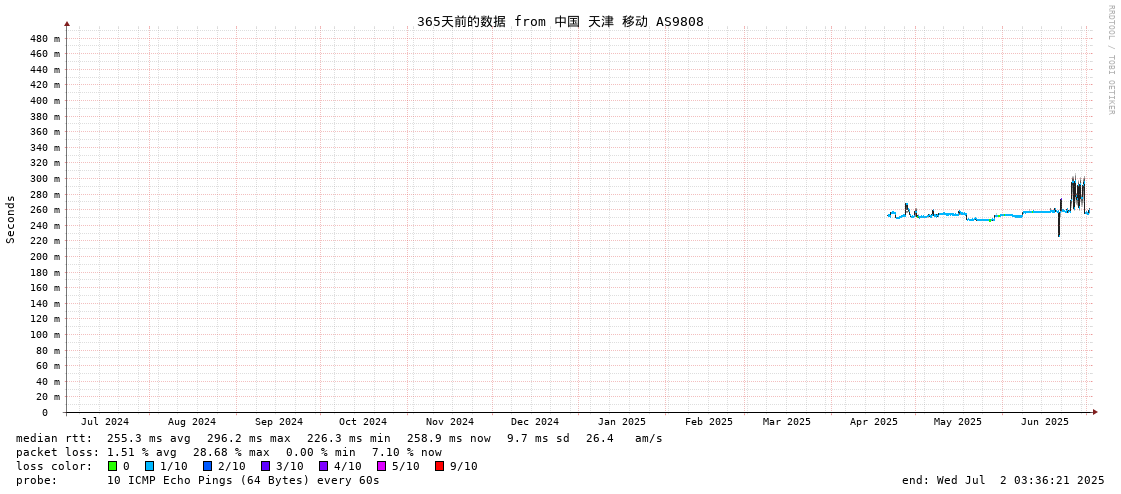Select the blue 2/10 loss color swatch

click(x=207, y=466)
